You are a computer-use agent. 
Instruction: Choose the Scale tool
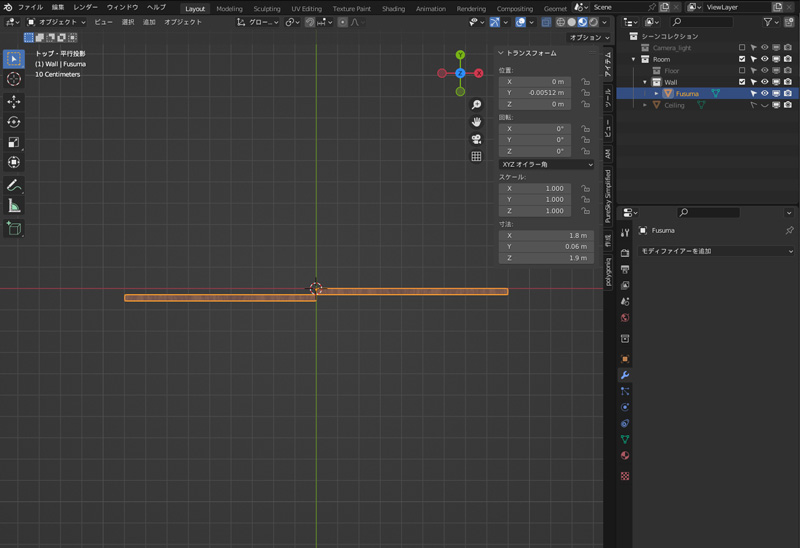(14, 142)
